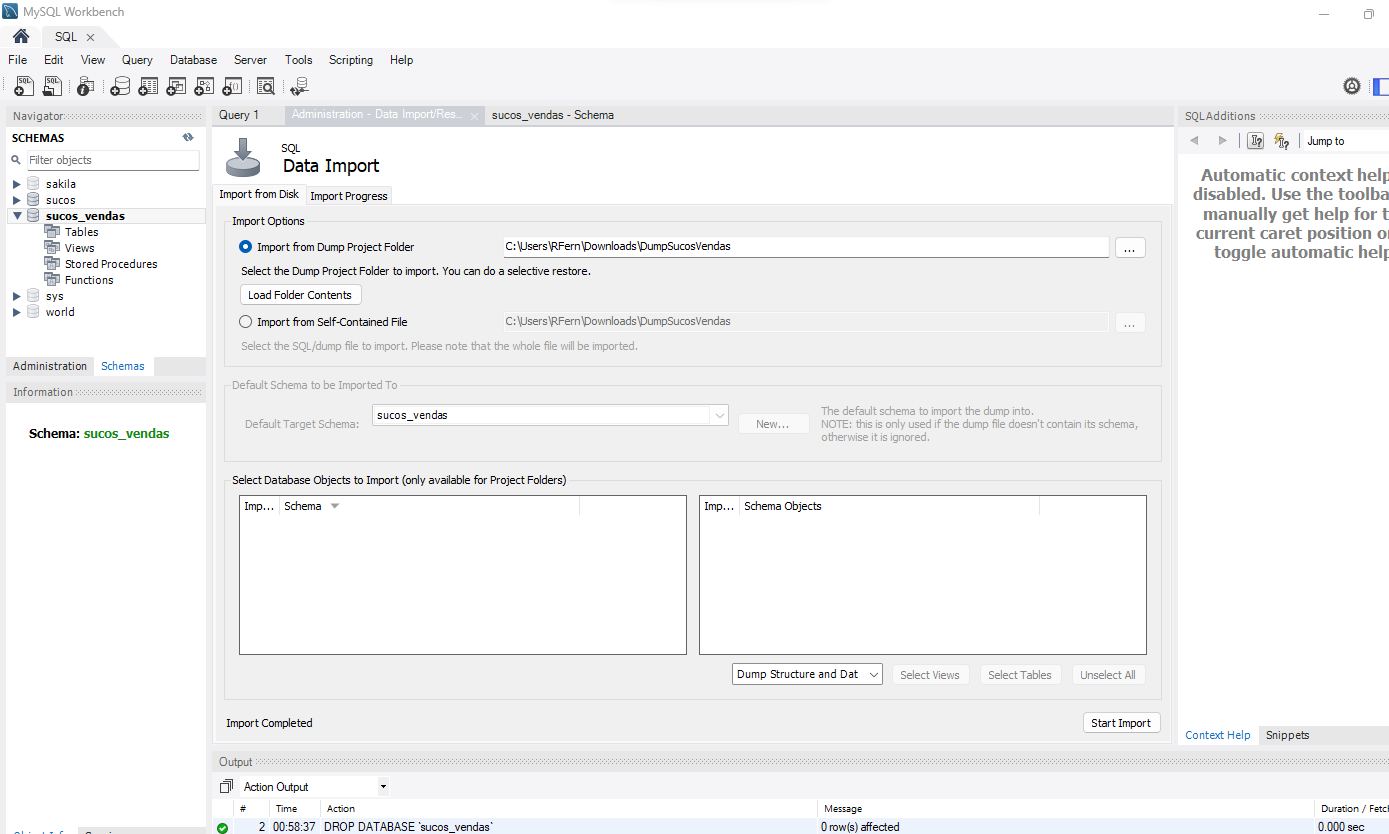Click the Unselect All button
The height and width of the screenshot is (834, 1389).
click(x=1108, y=675)
